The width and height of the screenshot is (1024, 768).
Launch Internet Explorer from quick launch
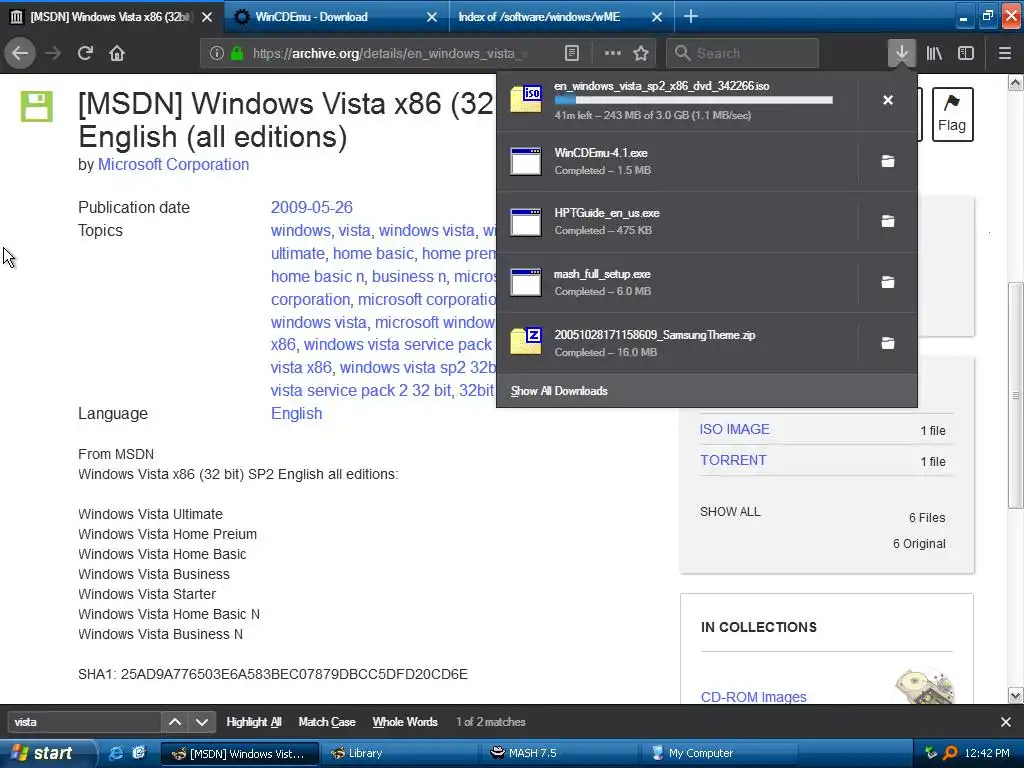(x=116, y=753)
